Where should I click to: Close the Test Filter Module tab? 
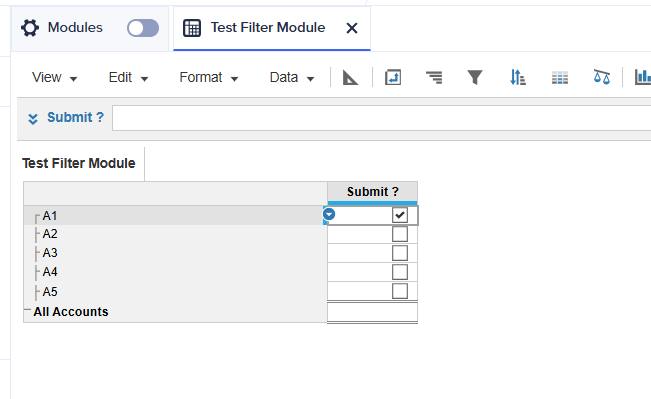tap(352, 28)
